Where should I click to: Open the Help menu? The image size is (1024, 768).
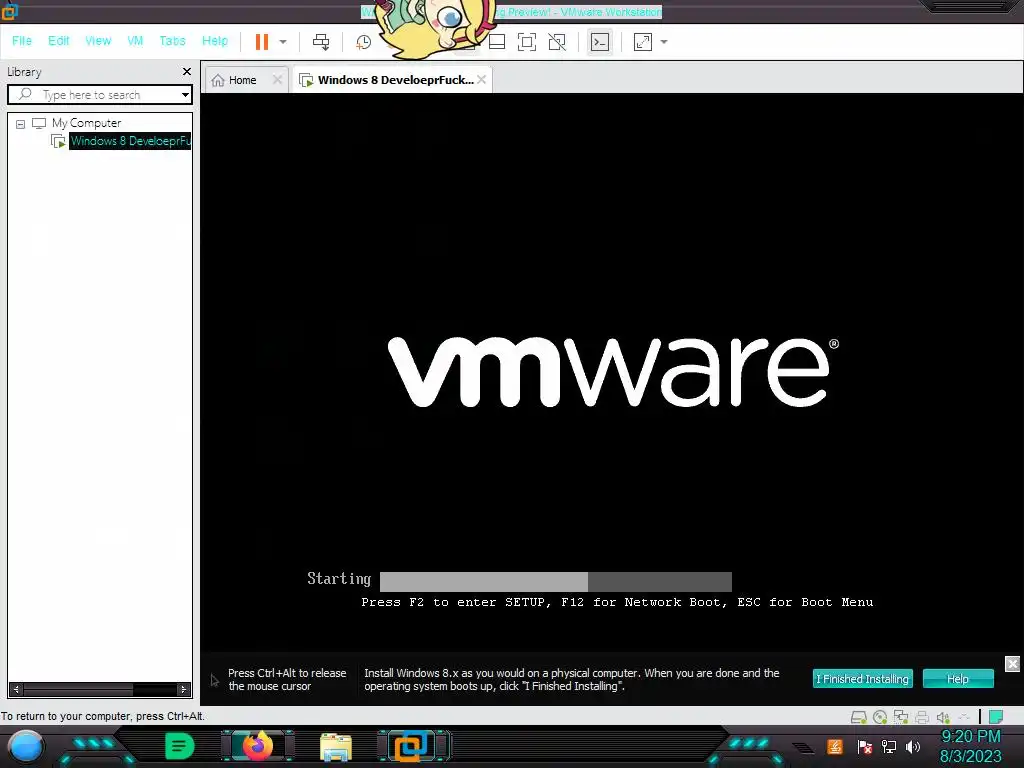click(x=215, y=40)
